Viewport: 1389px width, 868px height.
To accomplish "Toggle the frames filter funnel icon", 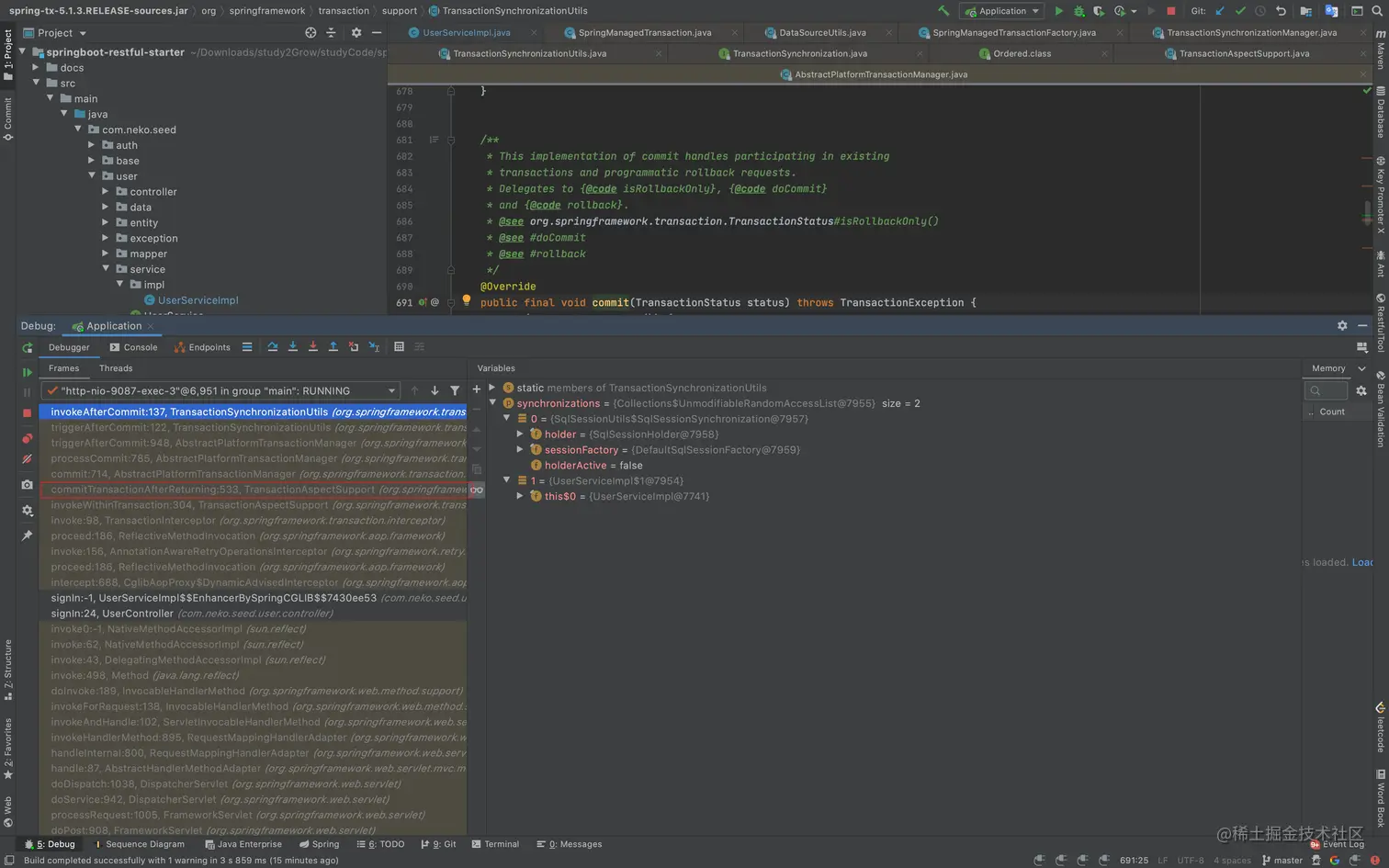I will click(x=455, y=390).
